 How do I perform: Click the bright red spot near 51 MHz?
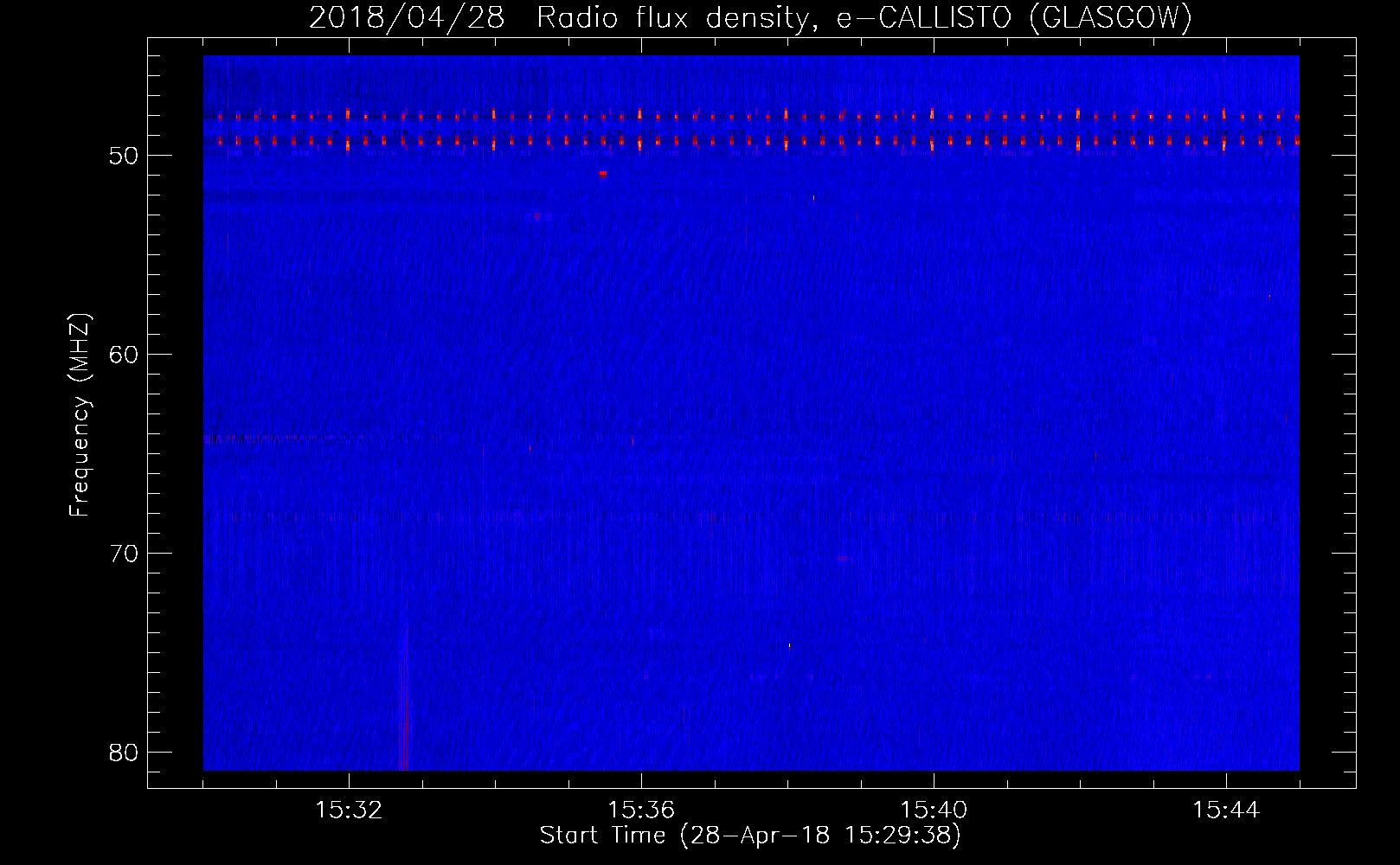(x=603, y=173)
